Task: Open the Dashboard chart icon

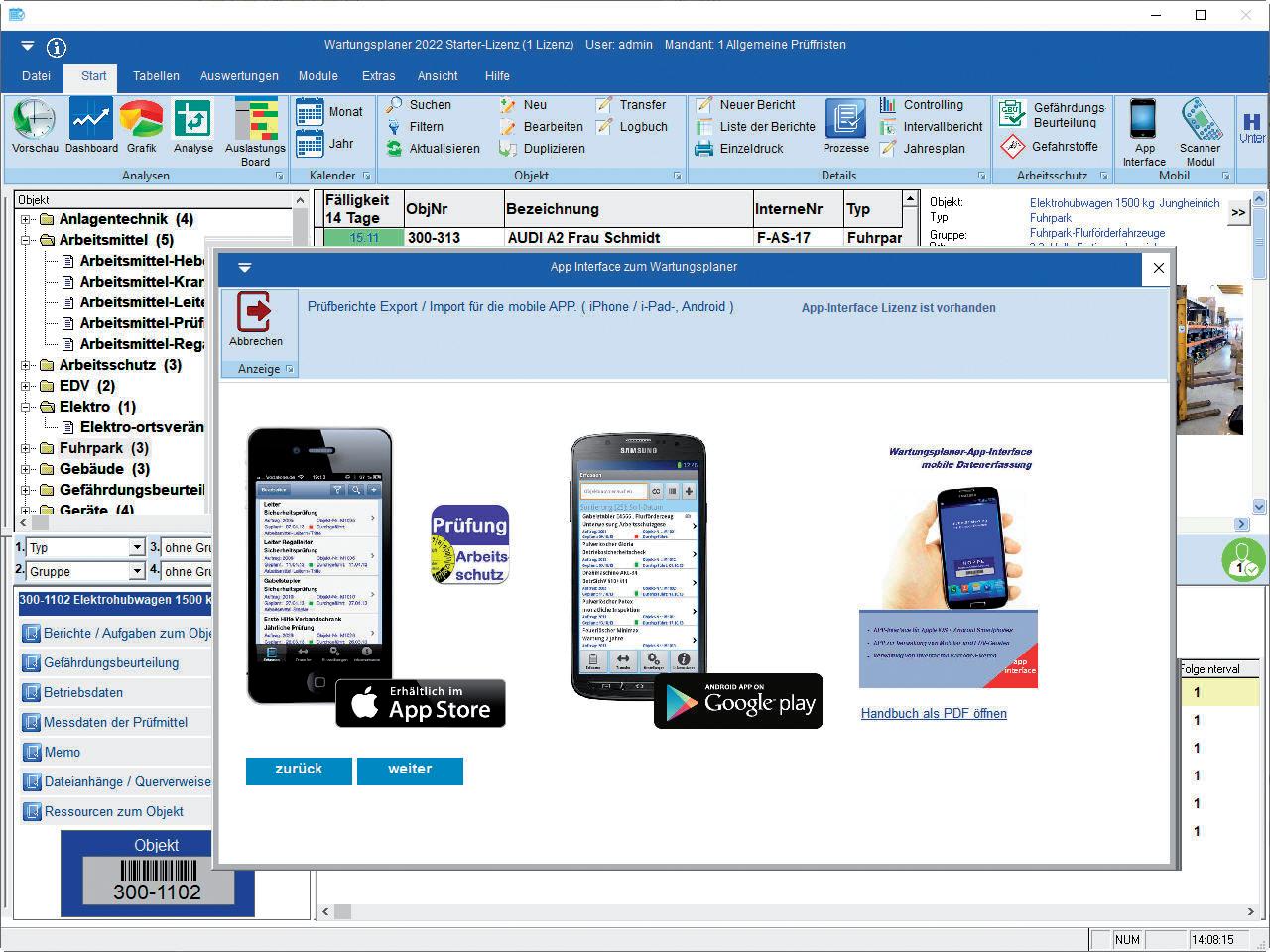Action: pyautogui.click(x=91, y=126)
